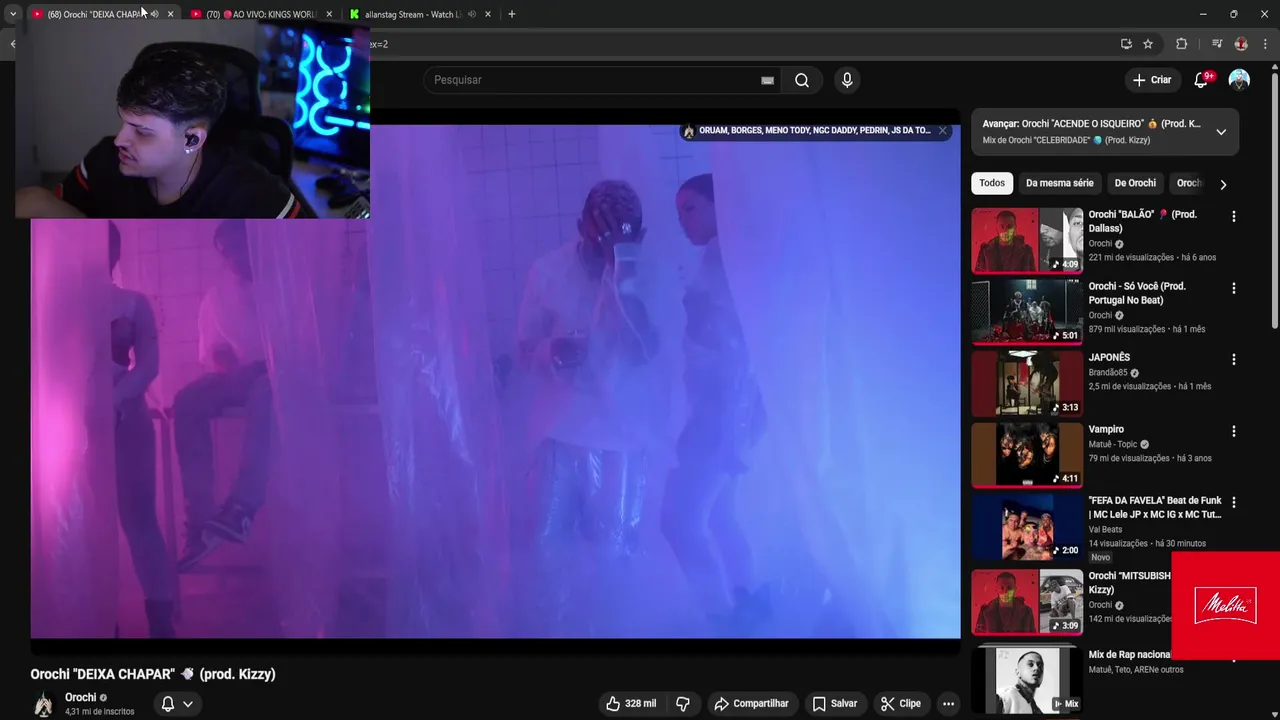Click the Matuê - Topic channel name

tap(1113, 445)
